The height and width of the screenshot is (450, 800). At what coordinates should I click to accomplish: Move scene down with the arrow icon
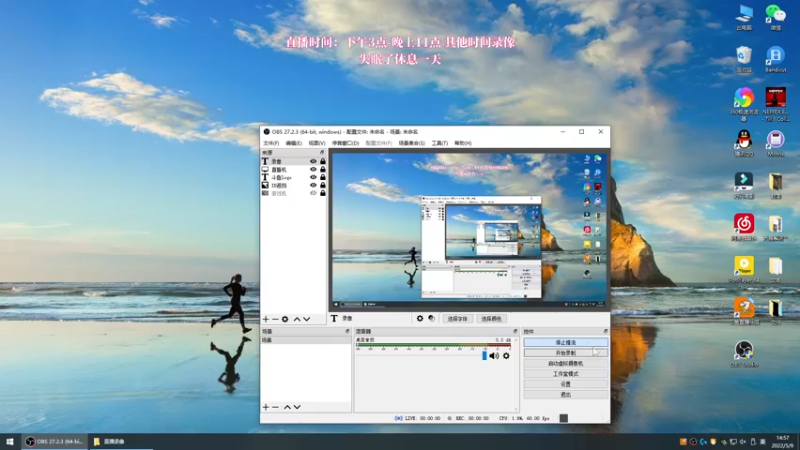click(297, 407)
